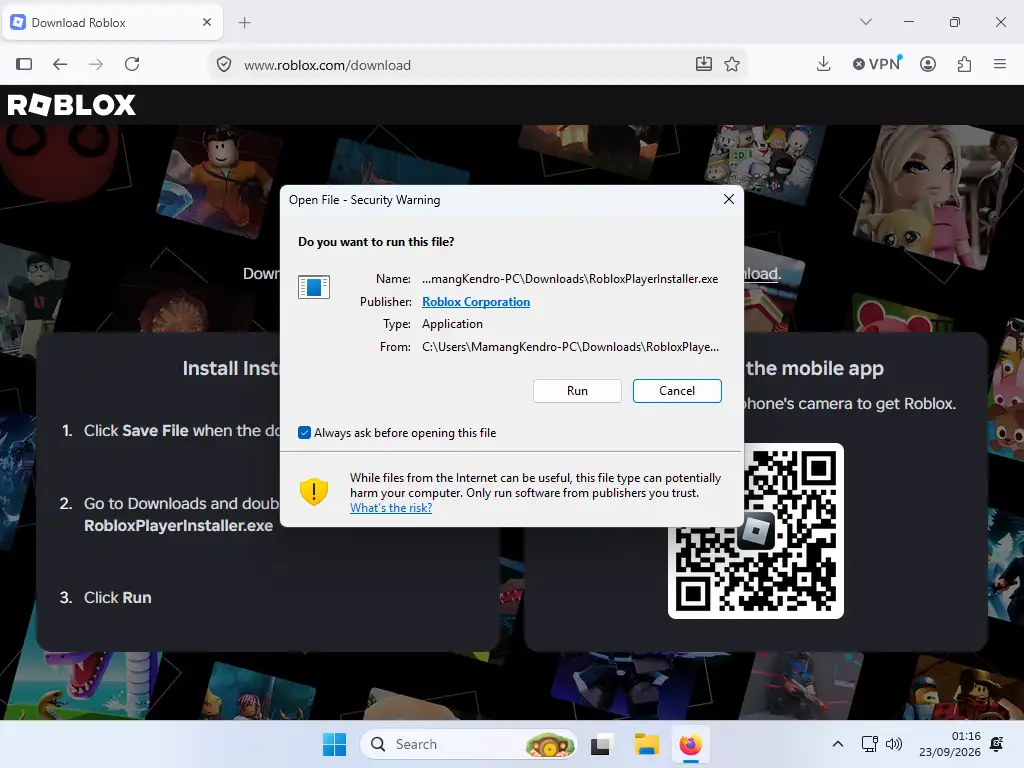This screenshot has width=1024, height=768.
Task: Select the Download Roblox tab
Action: 112,22
